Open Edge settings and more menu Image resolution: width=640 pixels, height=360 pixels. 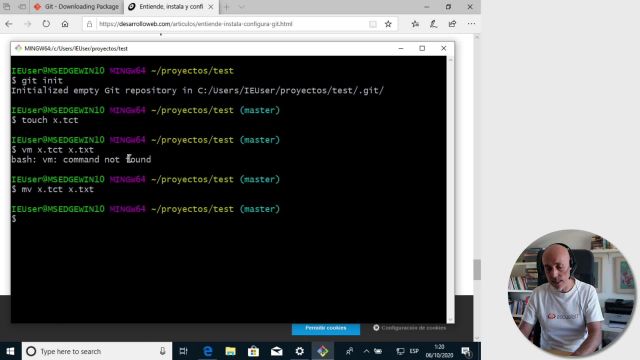point(471,24)
